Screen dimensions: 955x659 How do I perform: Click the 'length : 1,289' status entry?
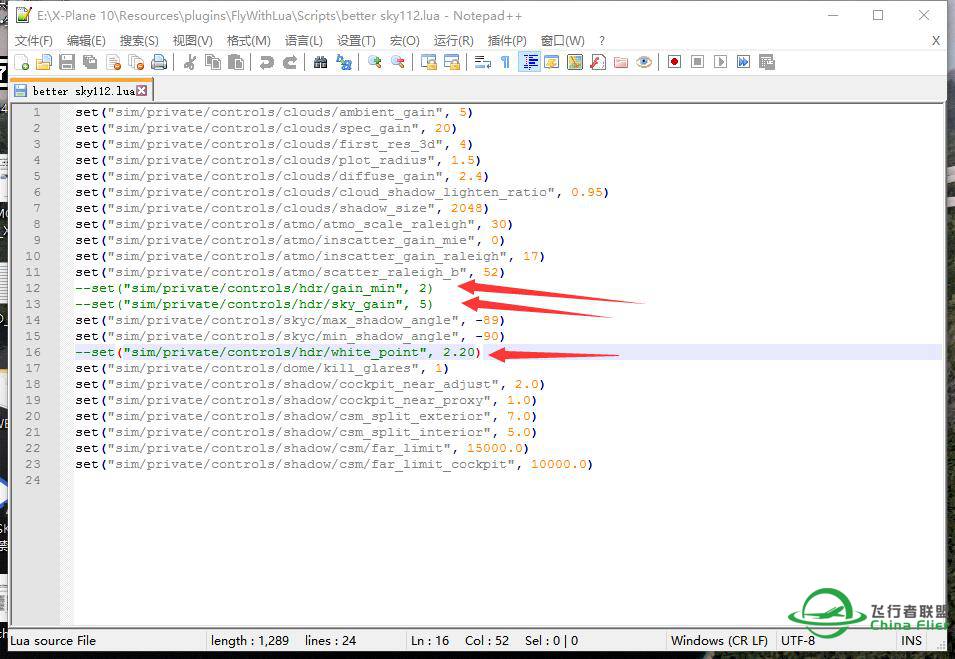(x=250, y=641)
